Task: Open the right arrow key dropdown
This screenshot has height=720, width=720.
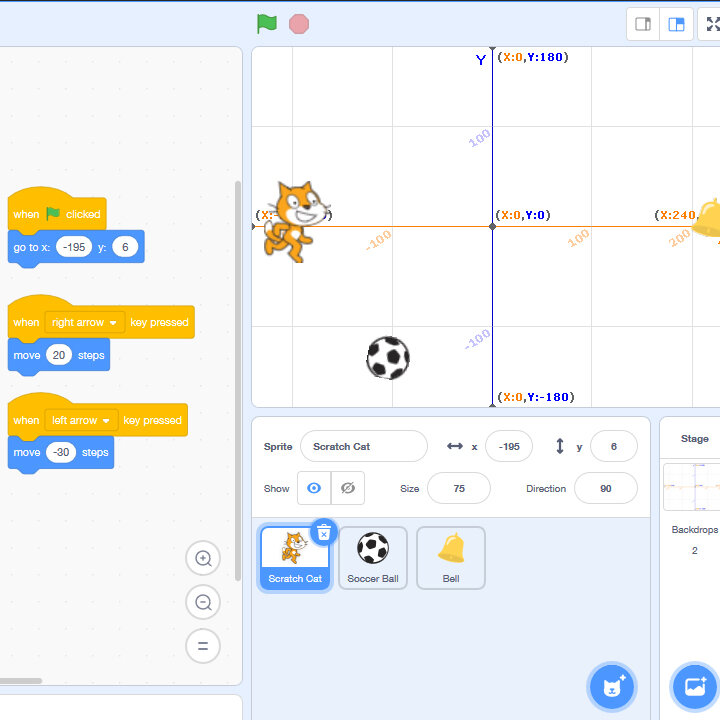Action: [x=84, y=322]
